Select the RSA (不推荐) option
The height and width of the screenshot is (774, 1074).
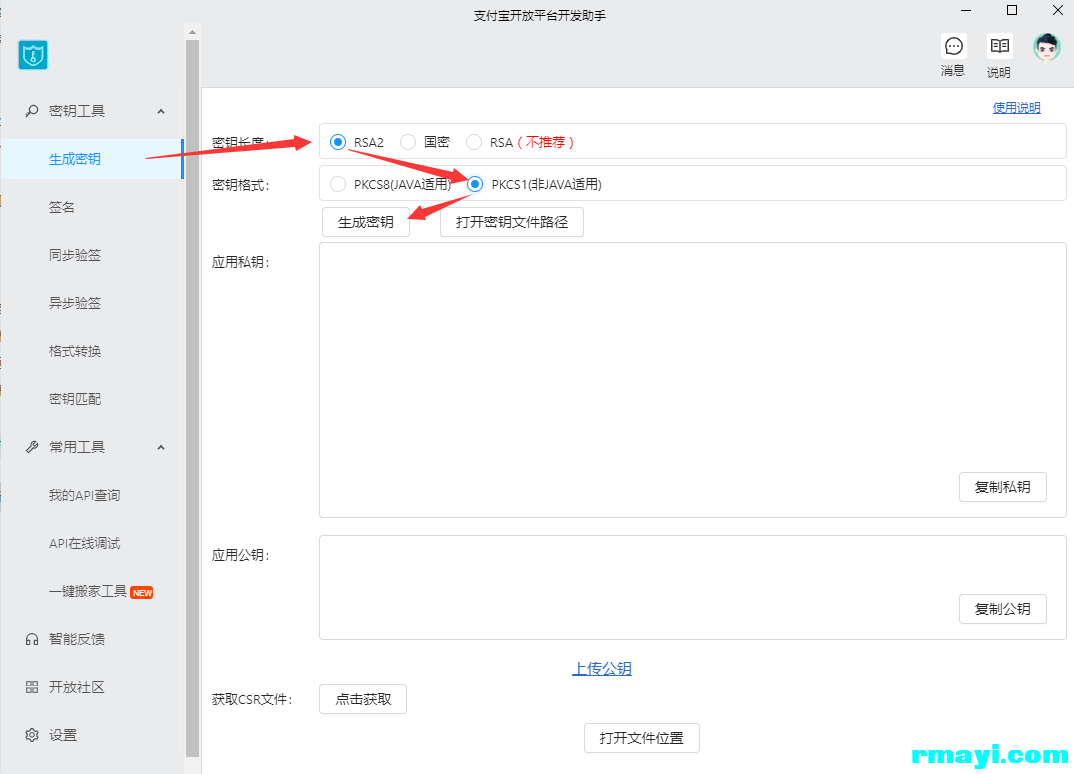click(x=473, y=142)
